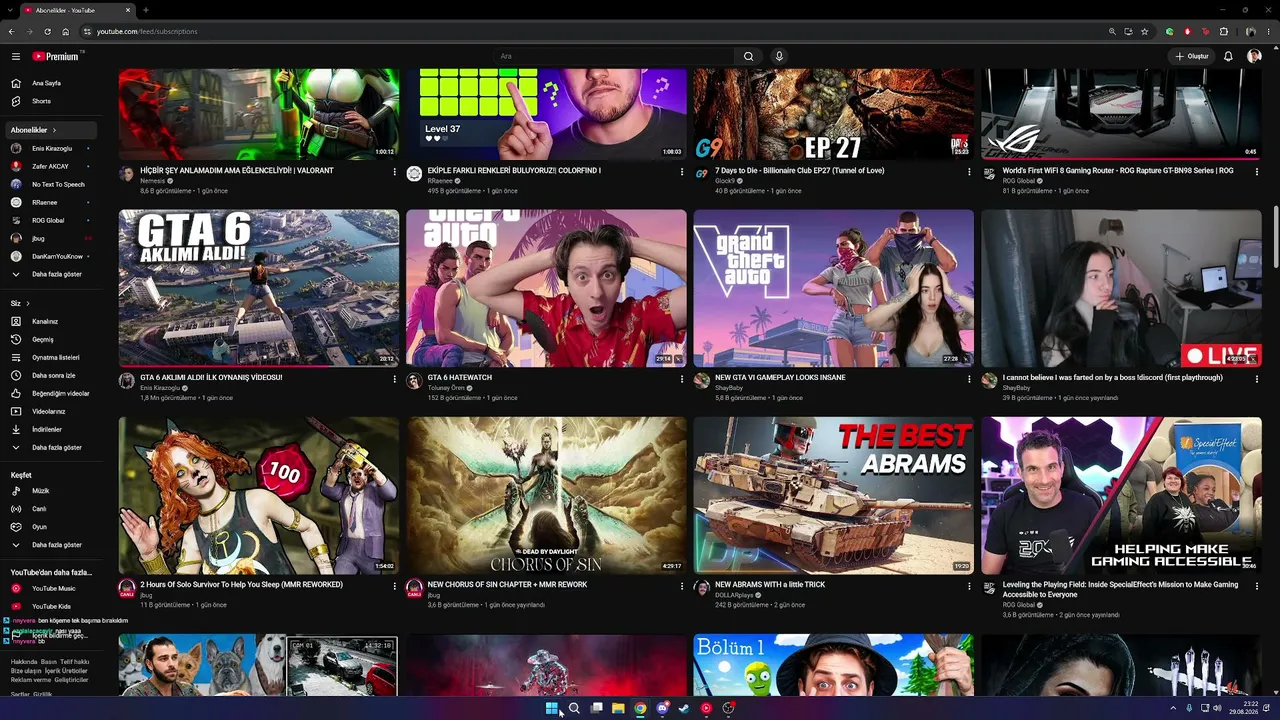The width and height of the screenshot is (1280, 720).
Task: Open a new browser tab
Action: (146, 10)
